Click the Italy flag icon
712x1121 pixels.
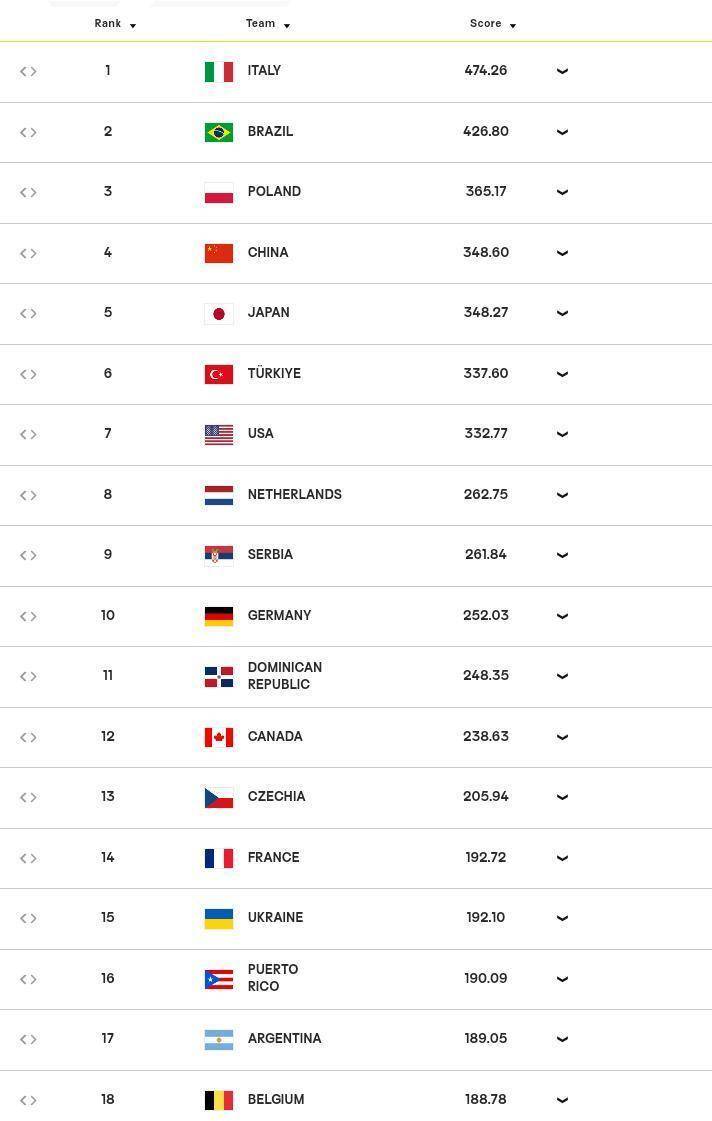[219, 71]
